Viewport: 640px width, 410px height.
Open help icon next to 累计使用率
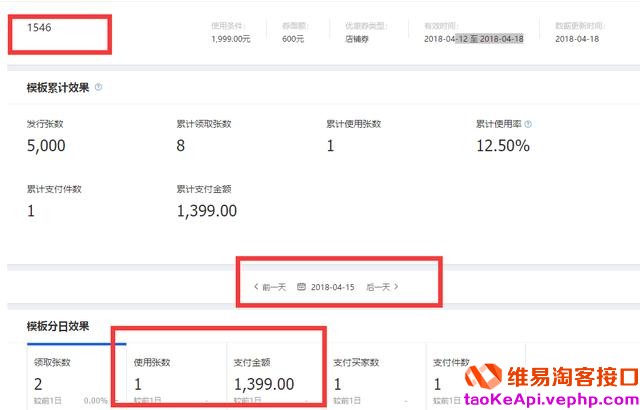point(528,124)
